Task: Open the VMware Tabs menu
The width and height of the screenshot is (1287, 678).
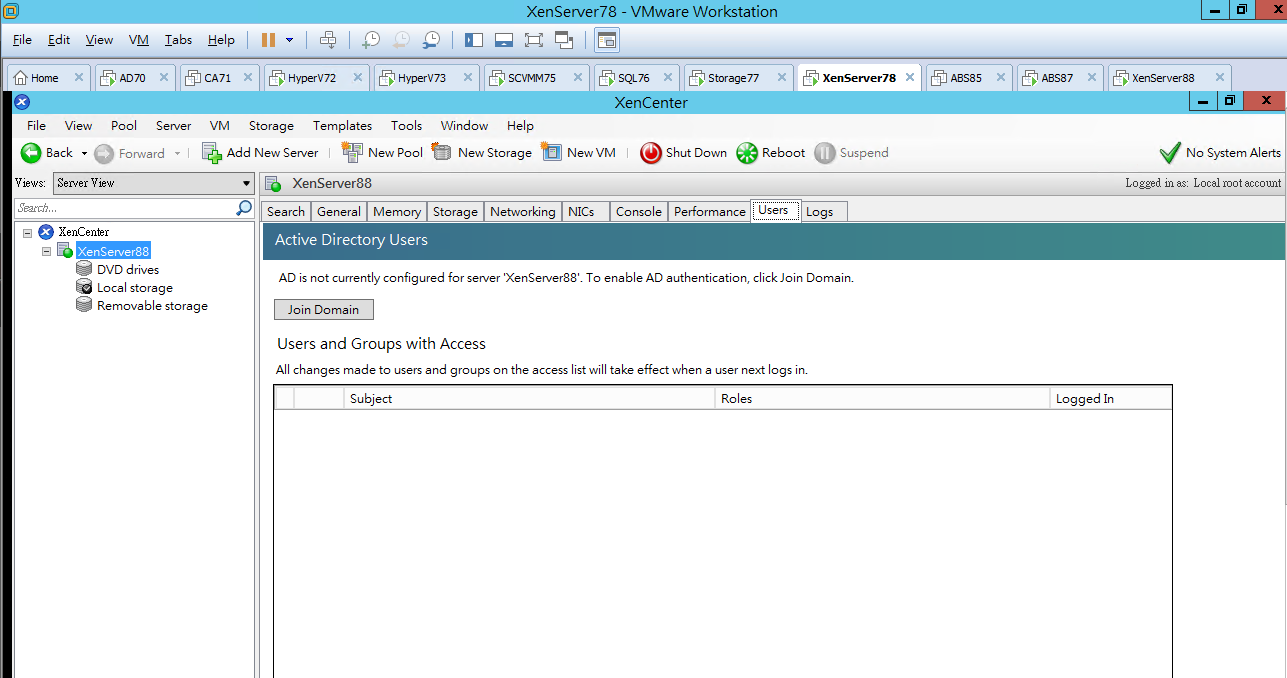Action: coord(178,40)
